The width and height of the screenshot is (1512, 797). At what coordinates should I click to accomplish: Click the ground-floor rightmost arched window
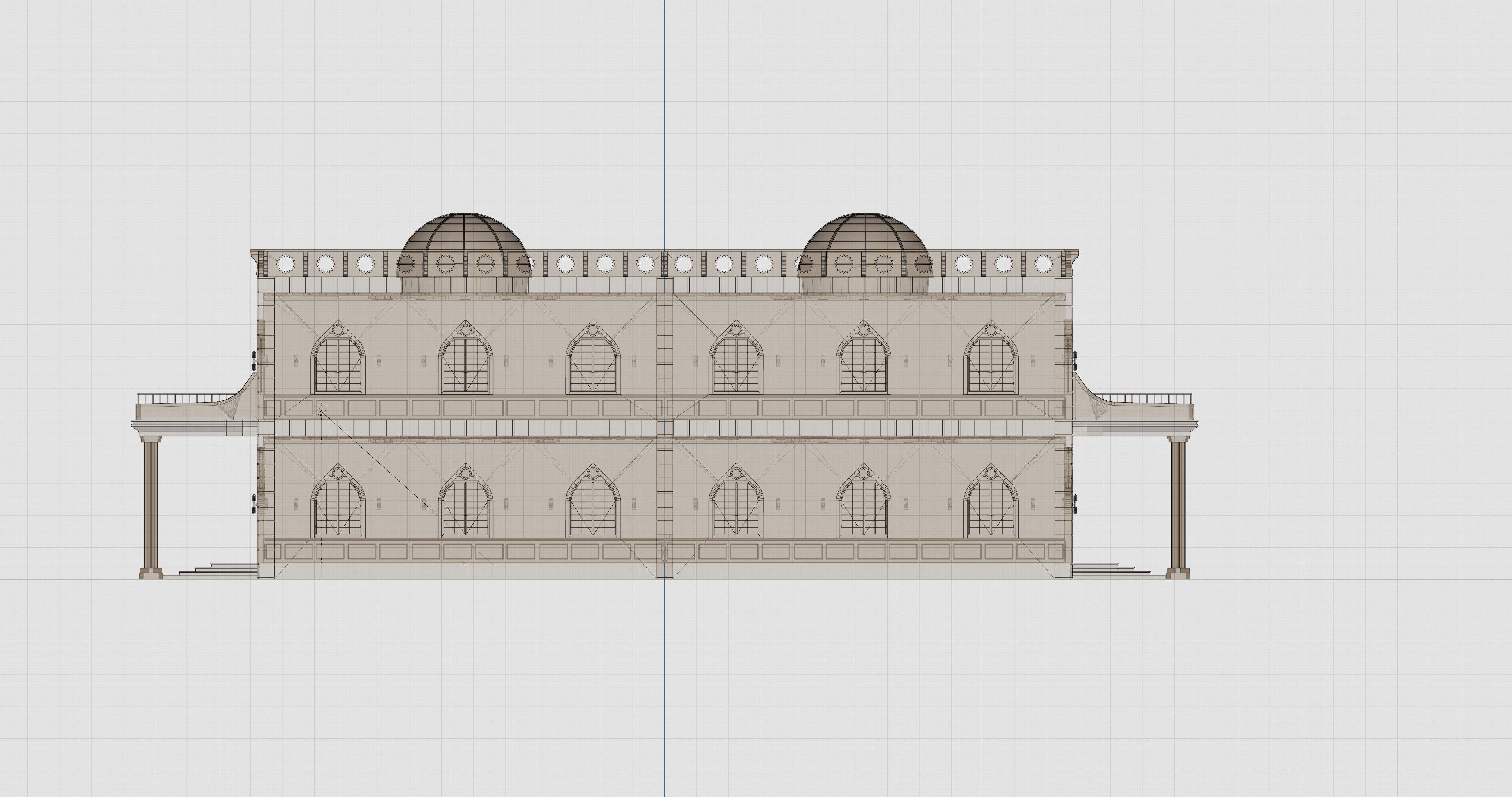[x=991, y=508]
